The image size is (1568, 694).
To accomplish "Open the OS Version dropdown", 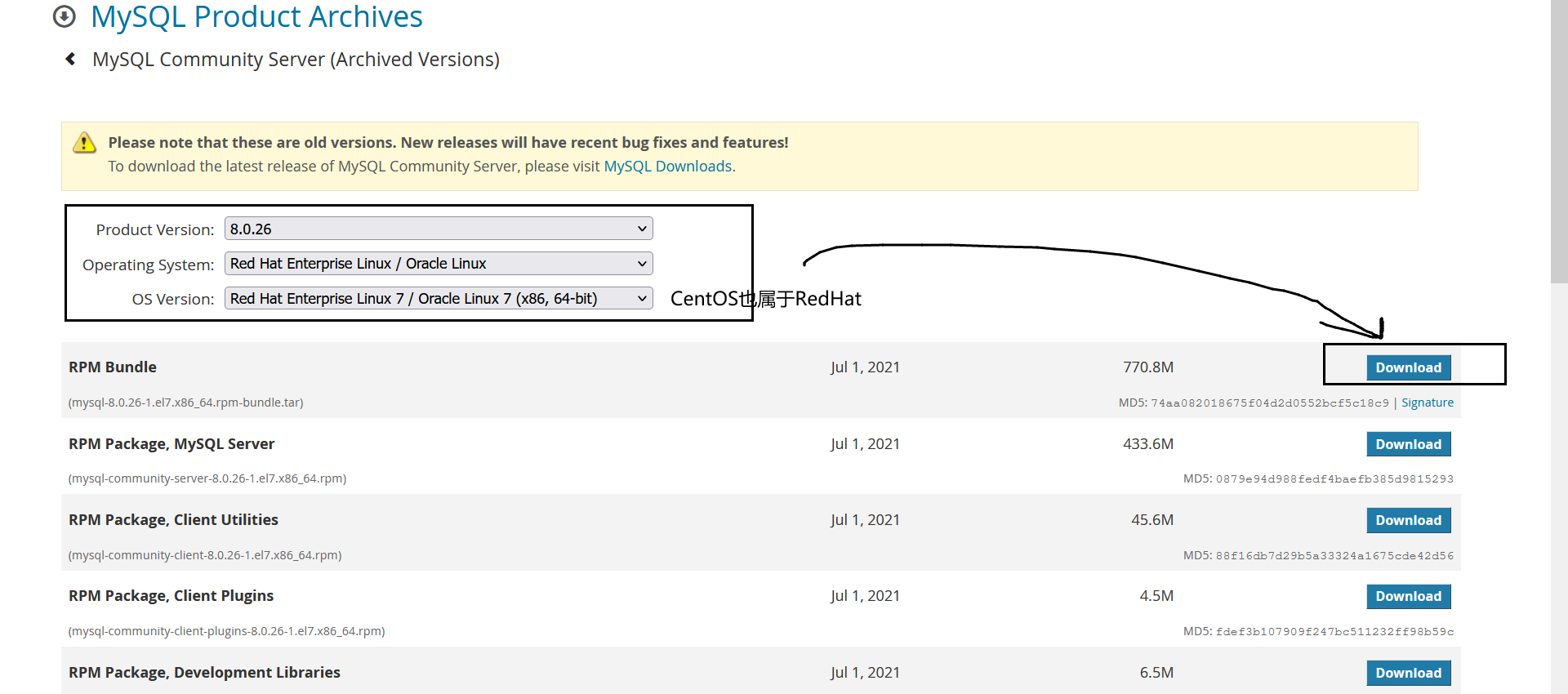I will click(x=439, y=299).
